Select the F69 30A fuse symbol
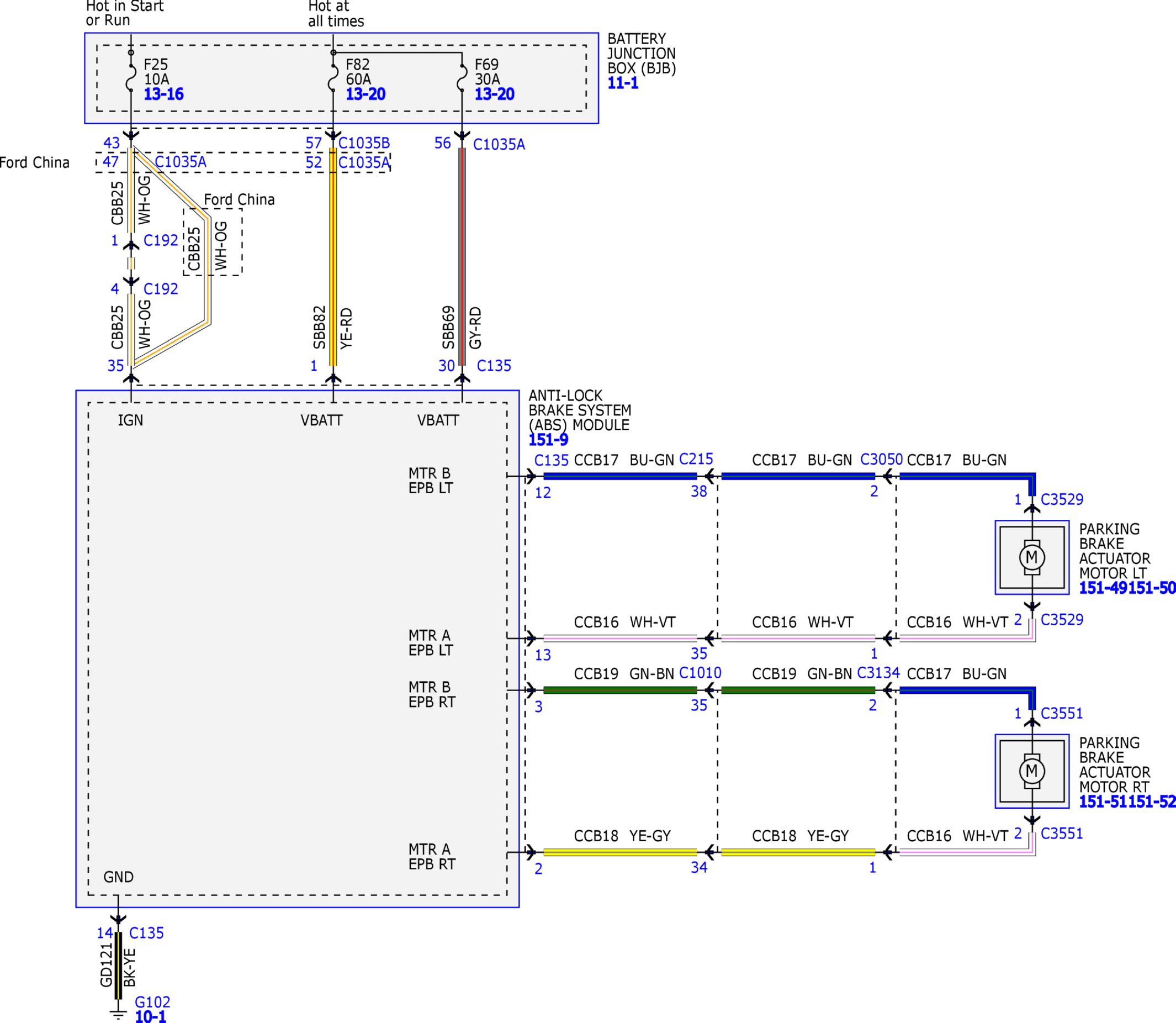 click(462, 78)
